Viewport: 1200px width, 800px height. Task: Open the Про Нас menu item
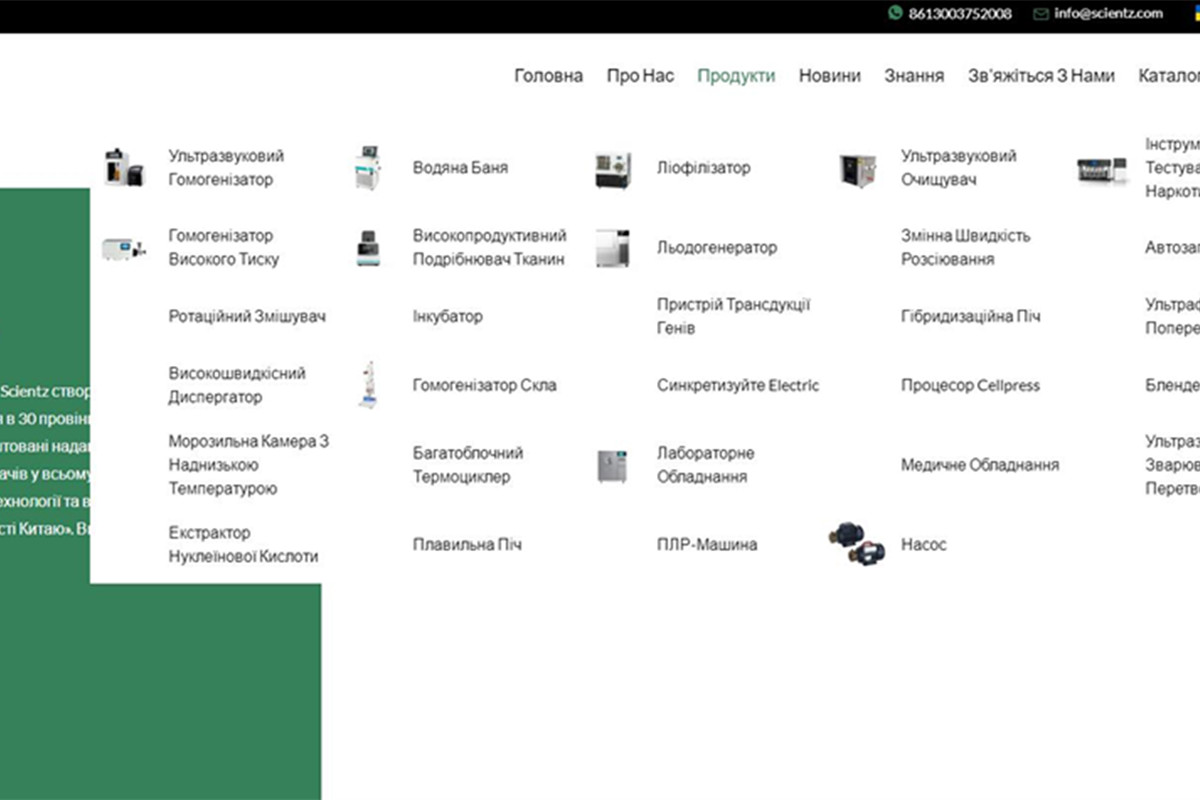tap(640, 76)
